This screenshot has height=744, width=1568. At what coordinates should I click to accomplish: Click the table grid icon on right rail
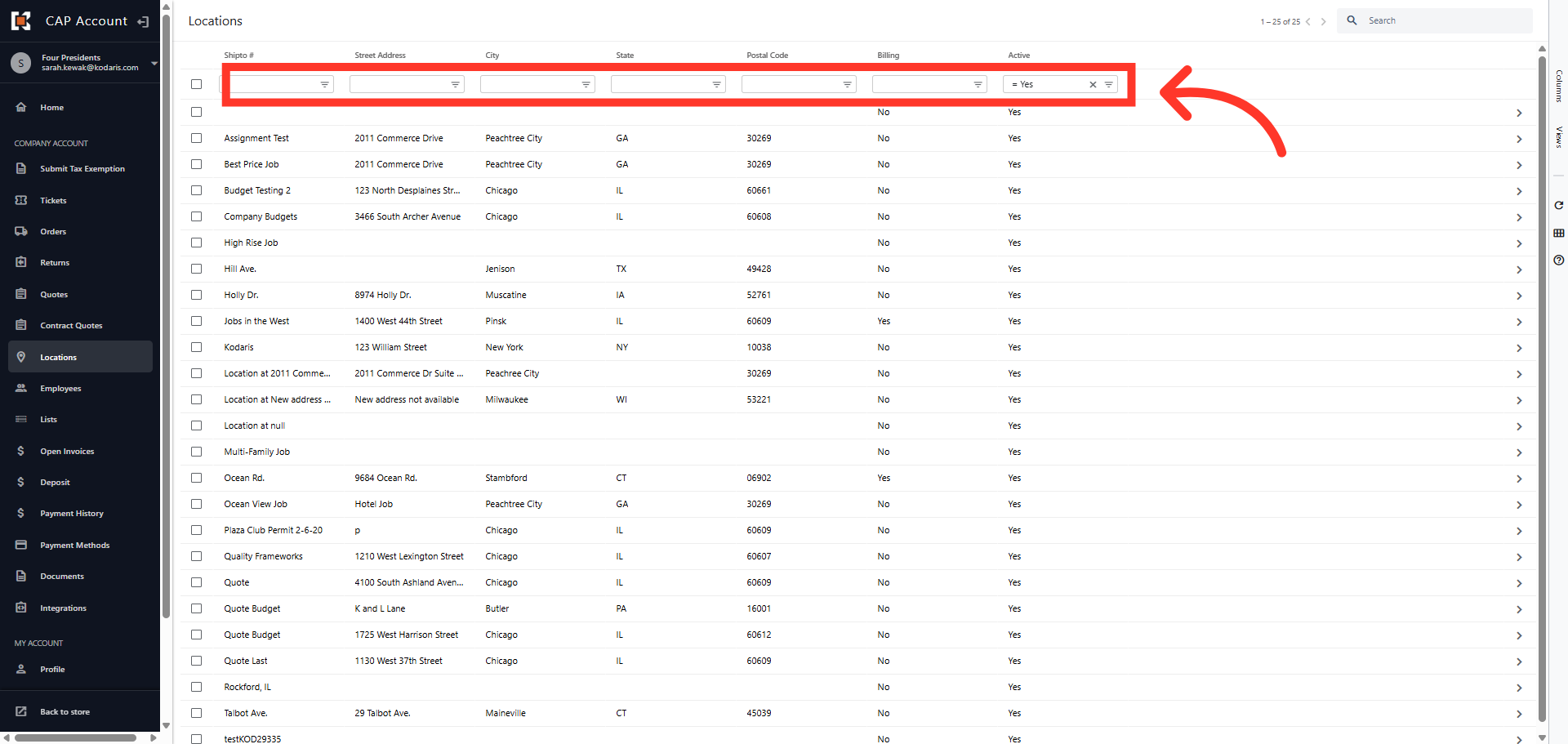point(1559,233)
